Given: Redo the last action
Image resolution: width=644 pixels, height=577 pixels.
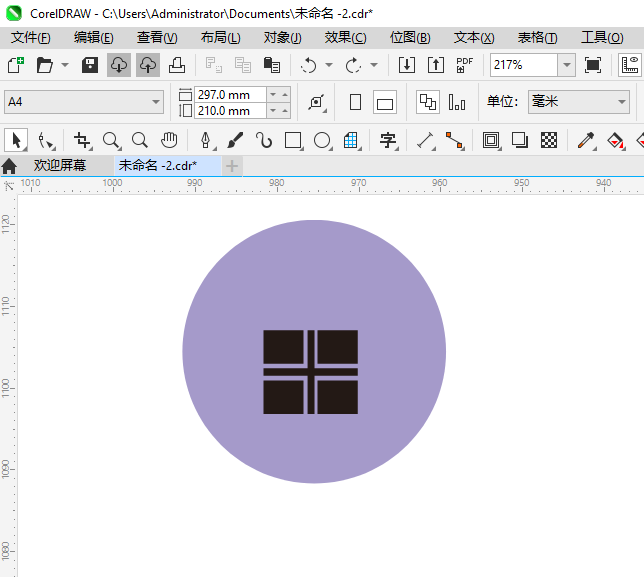Looking at the screenshot, I should pyautogui.click(x=353, y=65).
